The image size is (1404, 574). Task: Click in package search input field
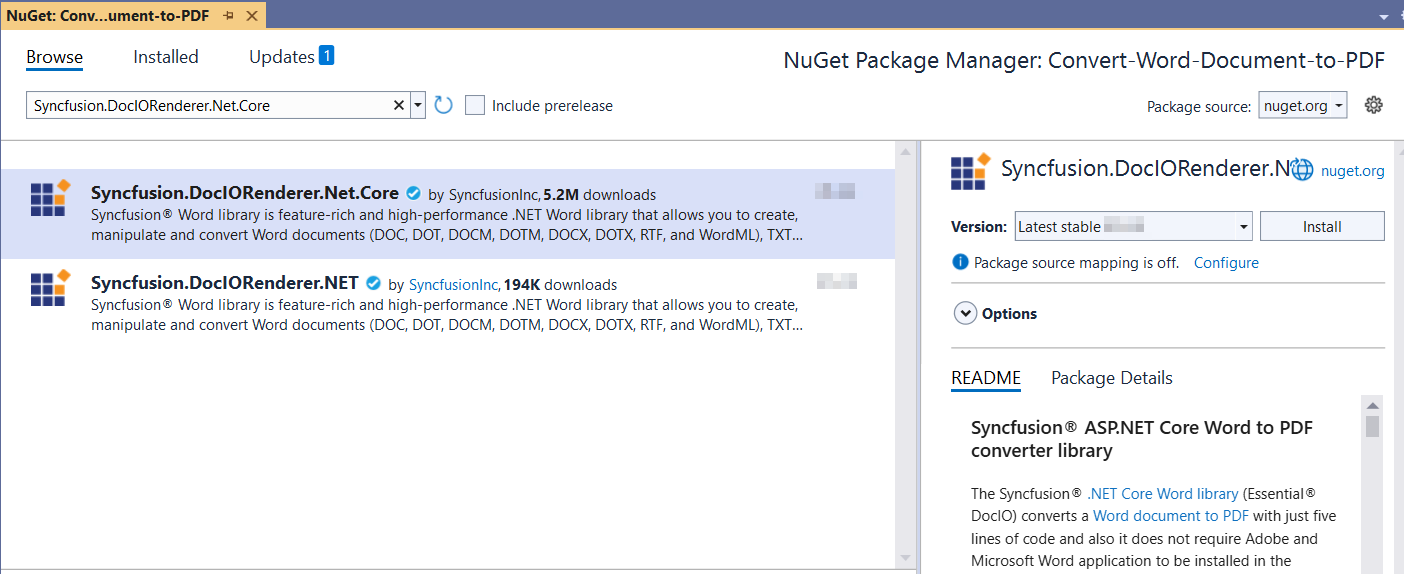pyautogui.click(x=210, y=105)
